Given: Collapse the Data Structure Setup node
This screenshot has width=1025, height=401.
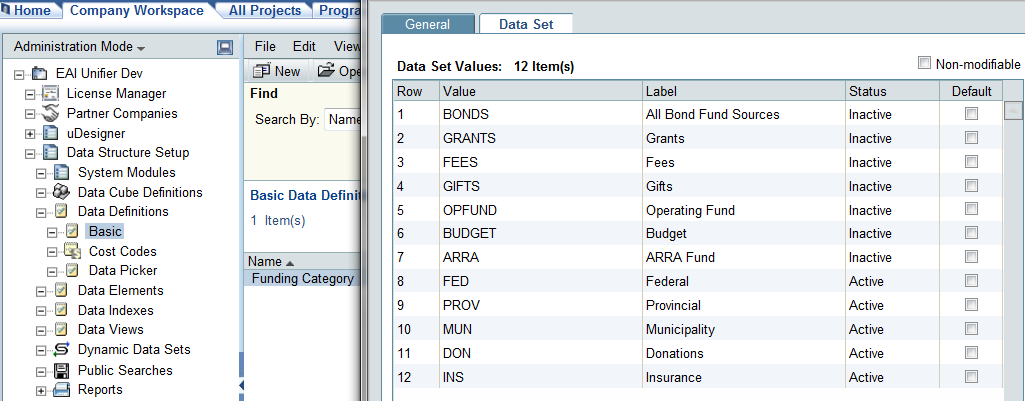Looking at the screenshot, I should [x=30, y=153].
